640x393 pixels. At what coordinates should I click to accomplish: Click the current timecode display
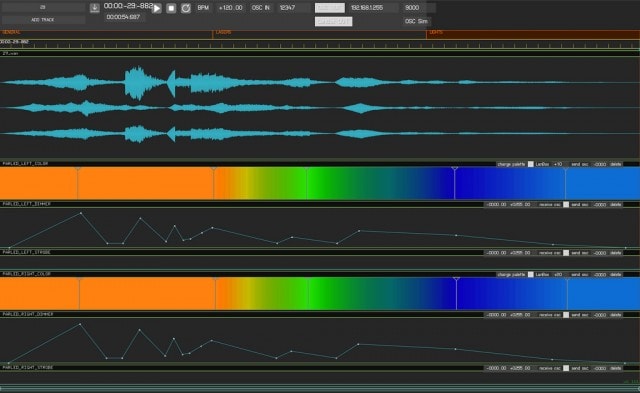click(128, 6)
